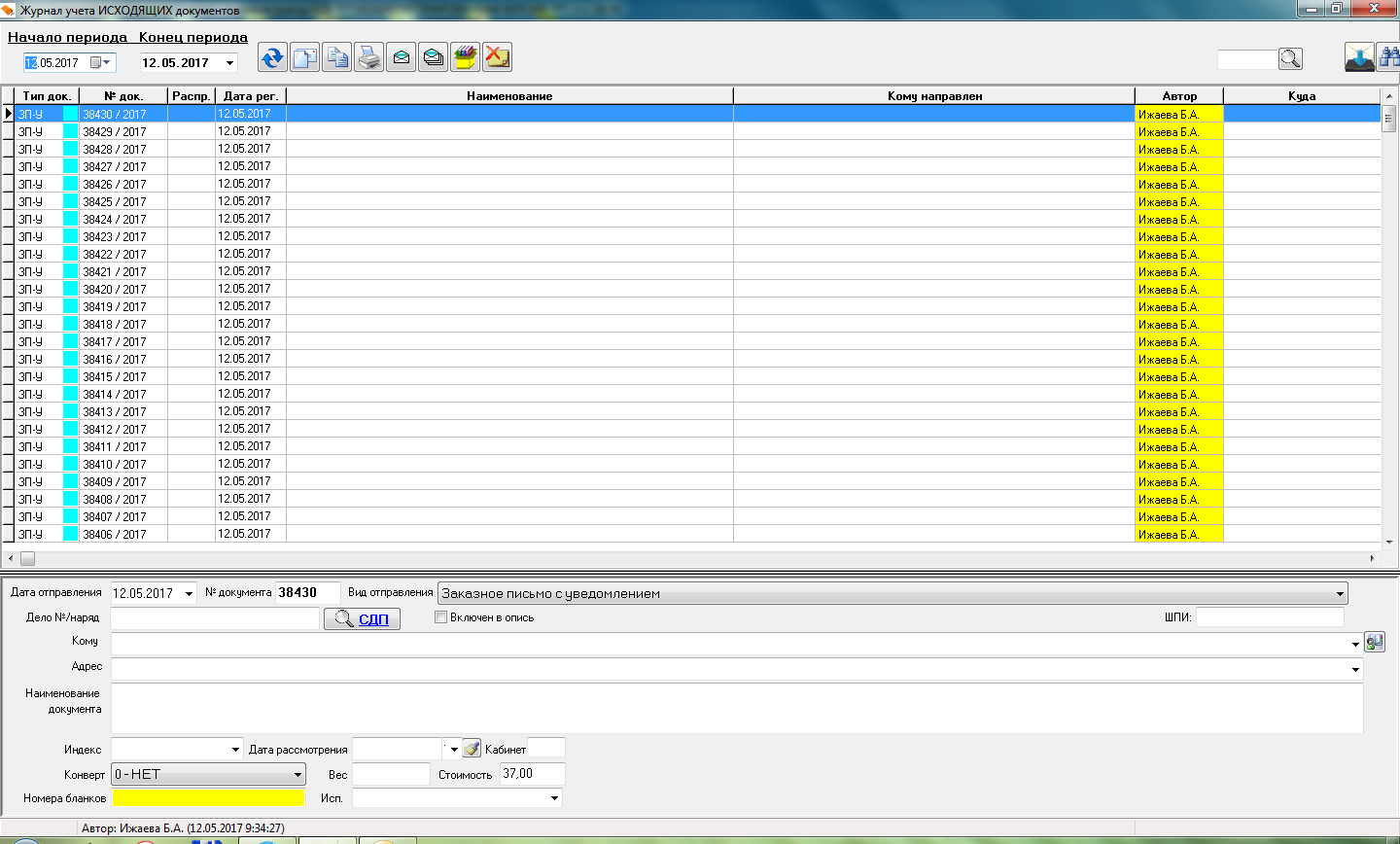The image size is (1400, 844).
Task: Click the icon right of the Кому field
Action: (x=1375, y=642)
